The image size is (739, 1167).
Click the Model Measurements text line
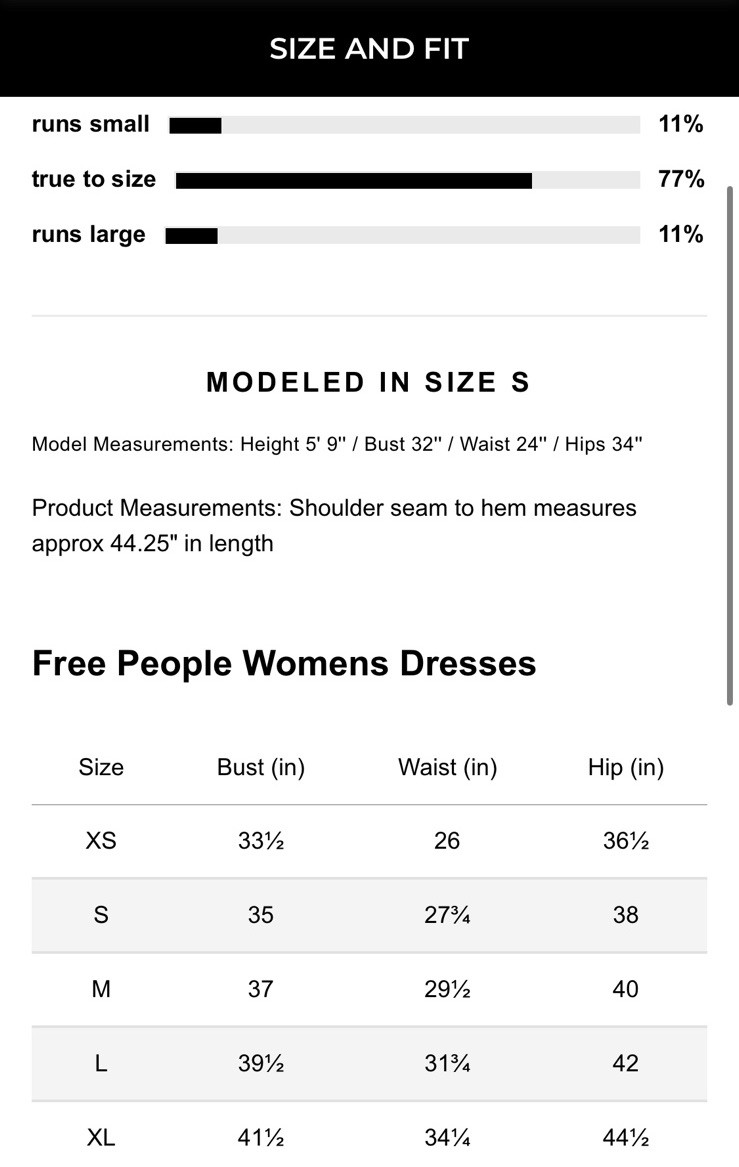[x=337, y=444]
